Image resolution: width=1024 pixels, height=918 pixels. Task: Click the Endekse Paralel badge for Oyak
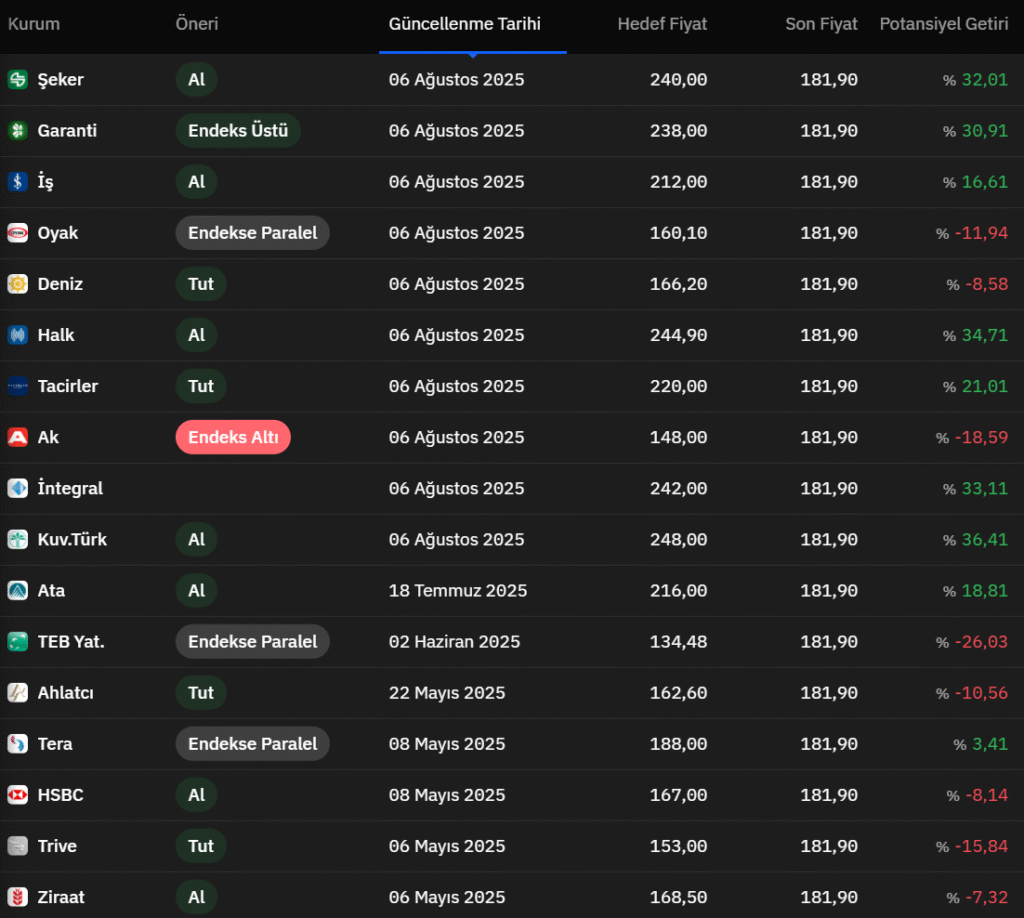[253, 233]
